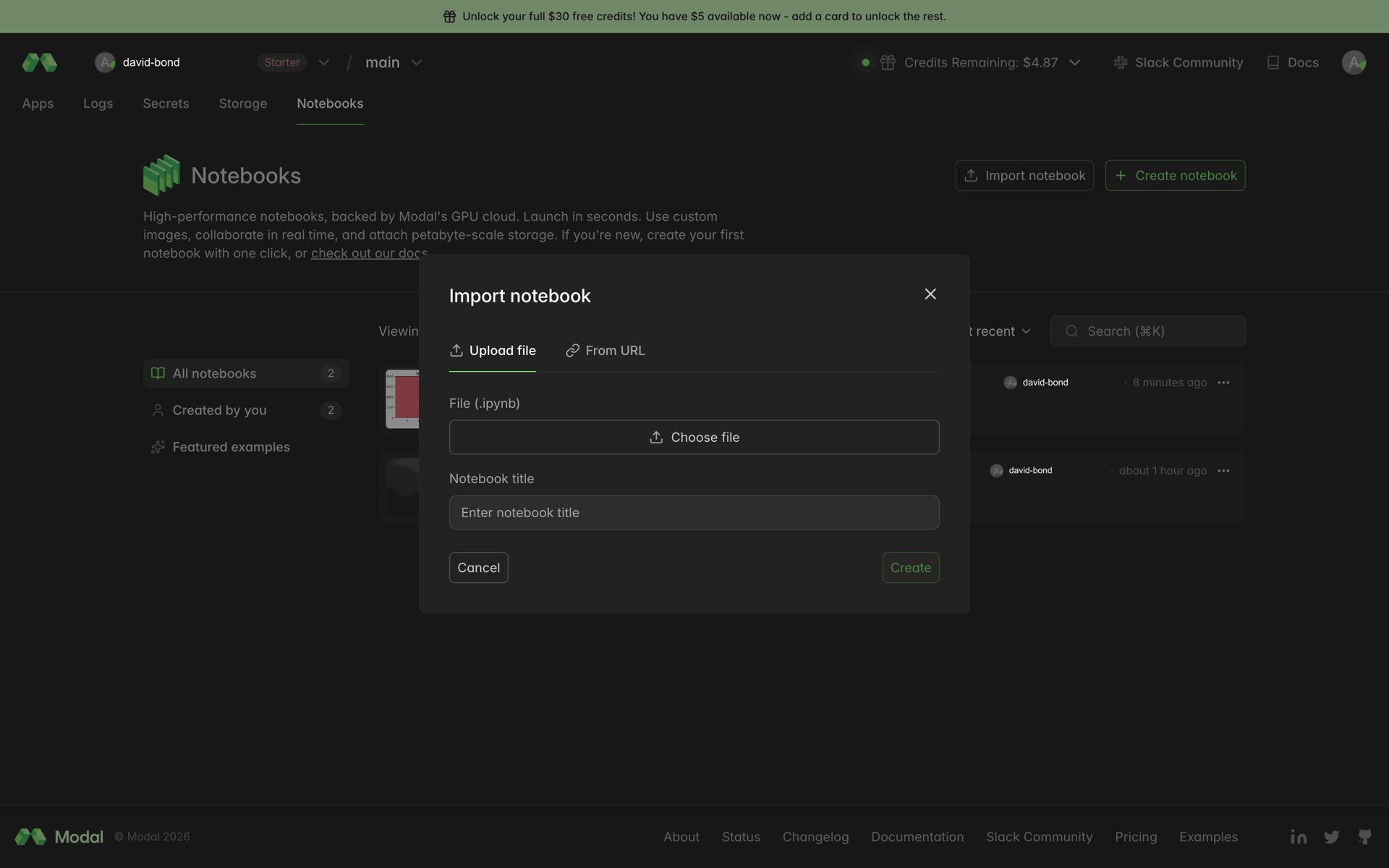Viewport: 1389px width, 868px height.
Task: Click the status indicator dot near credits
Action: pyautogui.click(x=865, y=63)
